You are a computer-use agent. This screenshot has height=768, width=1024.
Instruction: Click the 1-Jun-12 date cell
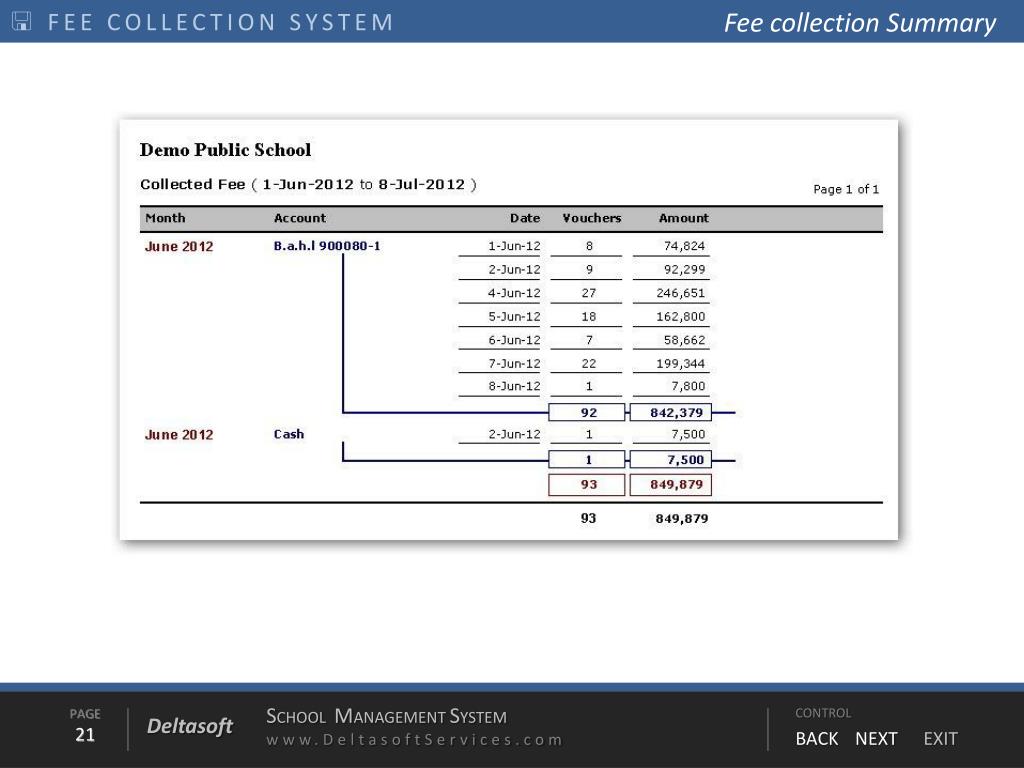pyautogui.click(x=515, y=246)
